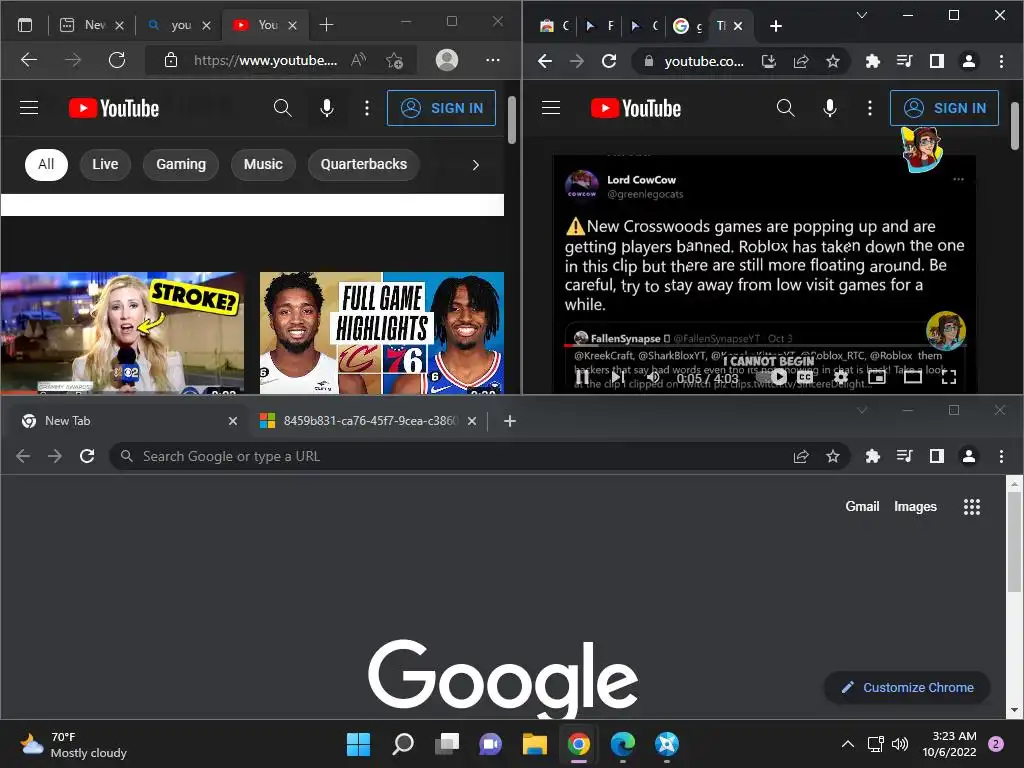Show more filter chips with right arrow
The height and width of the screenshot is (768, 1024).
coord(475,165)
